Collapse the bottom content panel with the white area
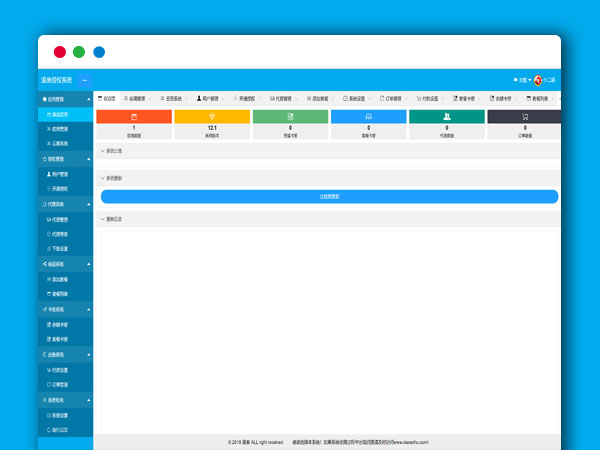Screen dimensions: 600x450 [113, 218]
